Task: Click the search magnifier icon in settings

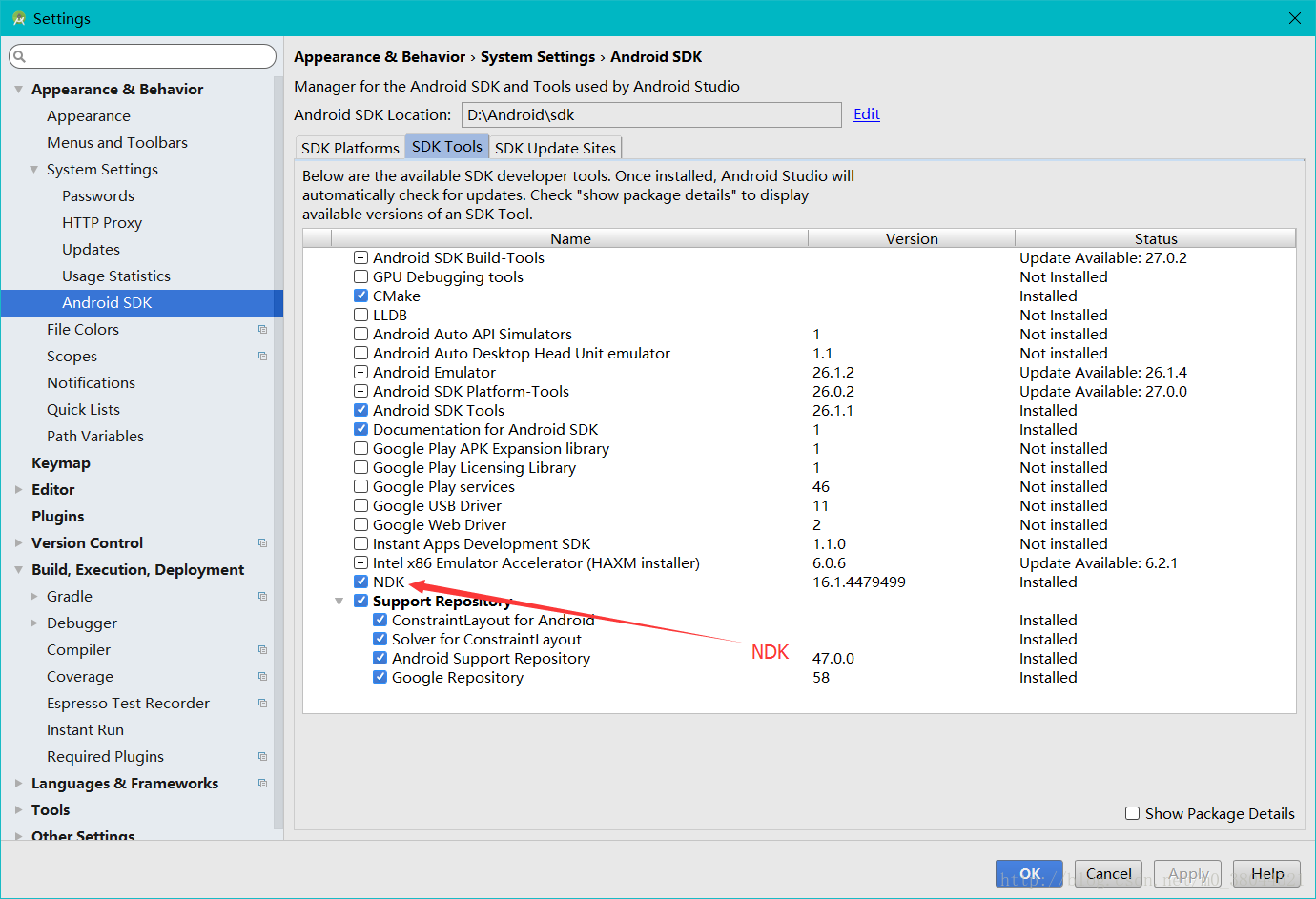Action: click(x=19, y=57)
